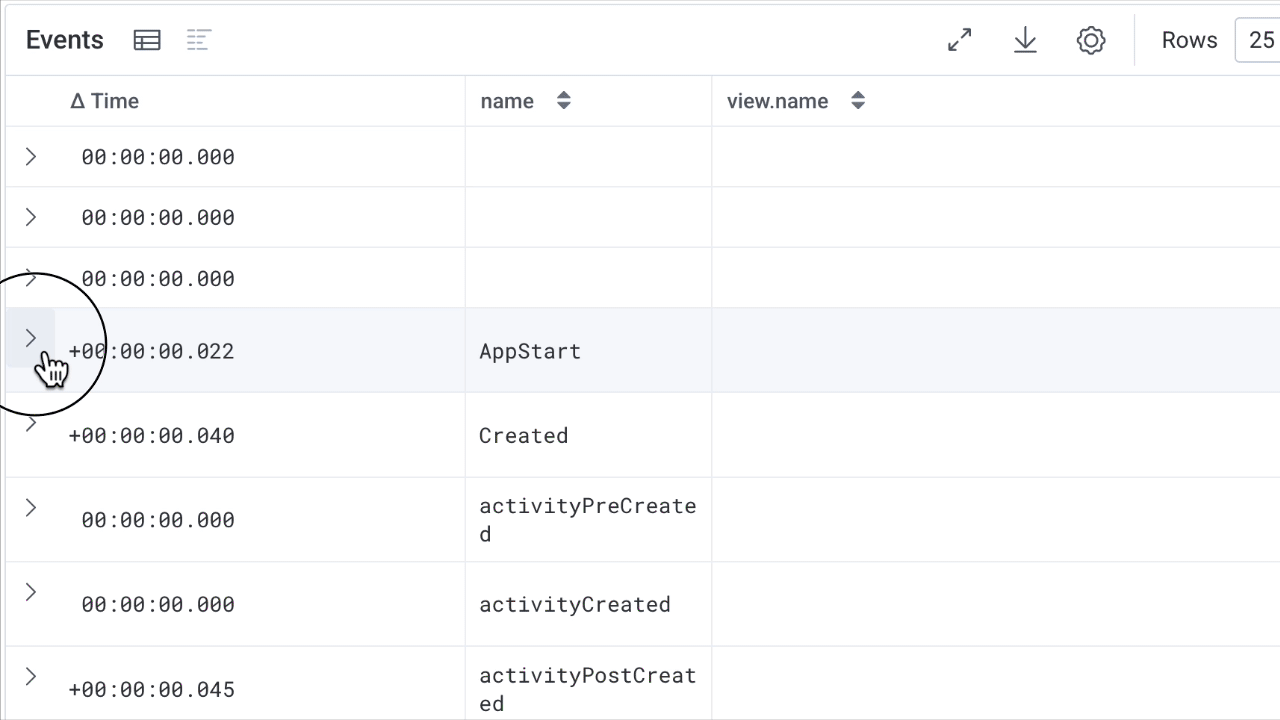Click the sort arrows beside view.name column

pos(858,101)
